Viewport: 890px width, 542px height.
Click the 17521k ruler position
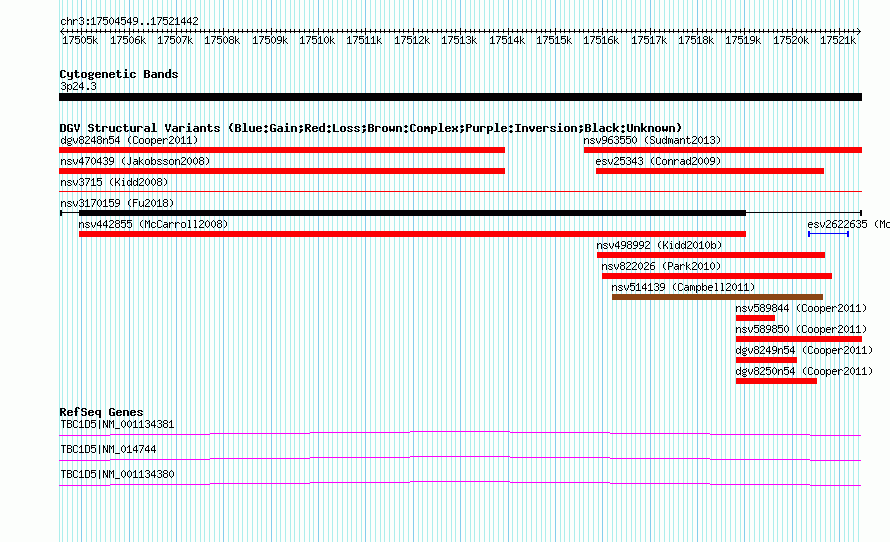pyautogui.click(x=838, y=40)
